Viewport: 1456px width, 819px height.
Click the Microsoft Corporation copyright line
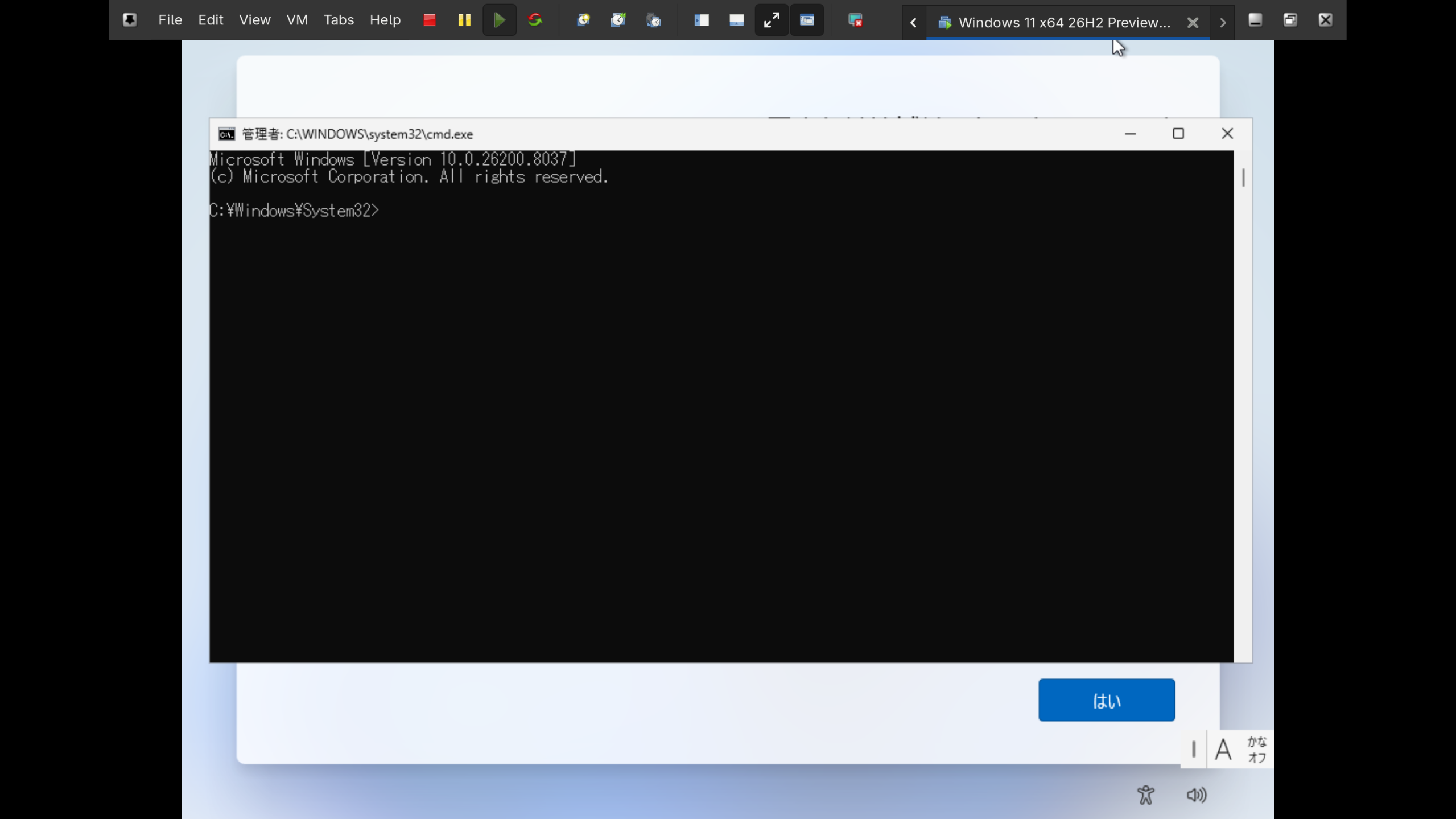(x=409, y=177)
